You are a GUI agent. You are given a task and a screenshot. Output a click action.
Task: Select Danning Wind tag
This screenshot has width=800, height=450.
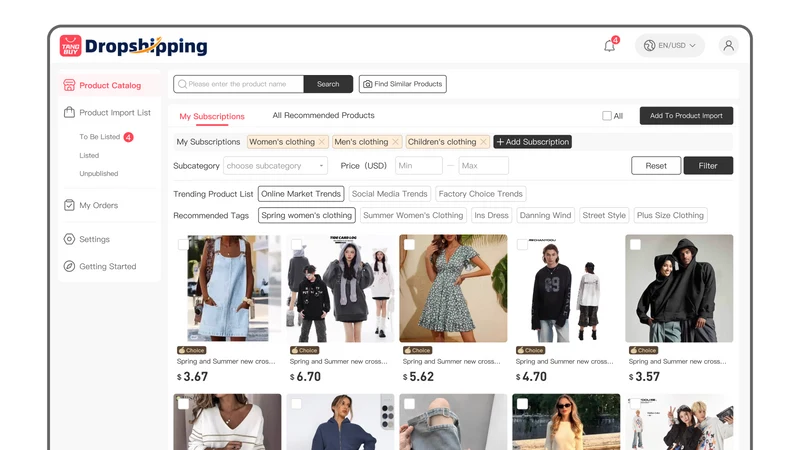pos(545,215)
